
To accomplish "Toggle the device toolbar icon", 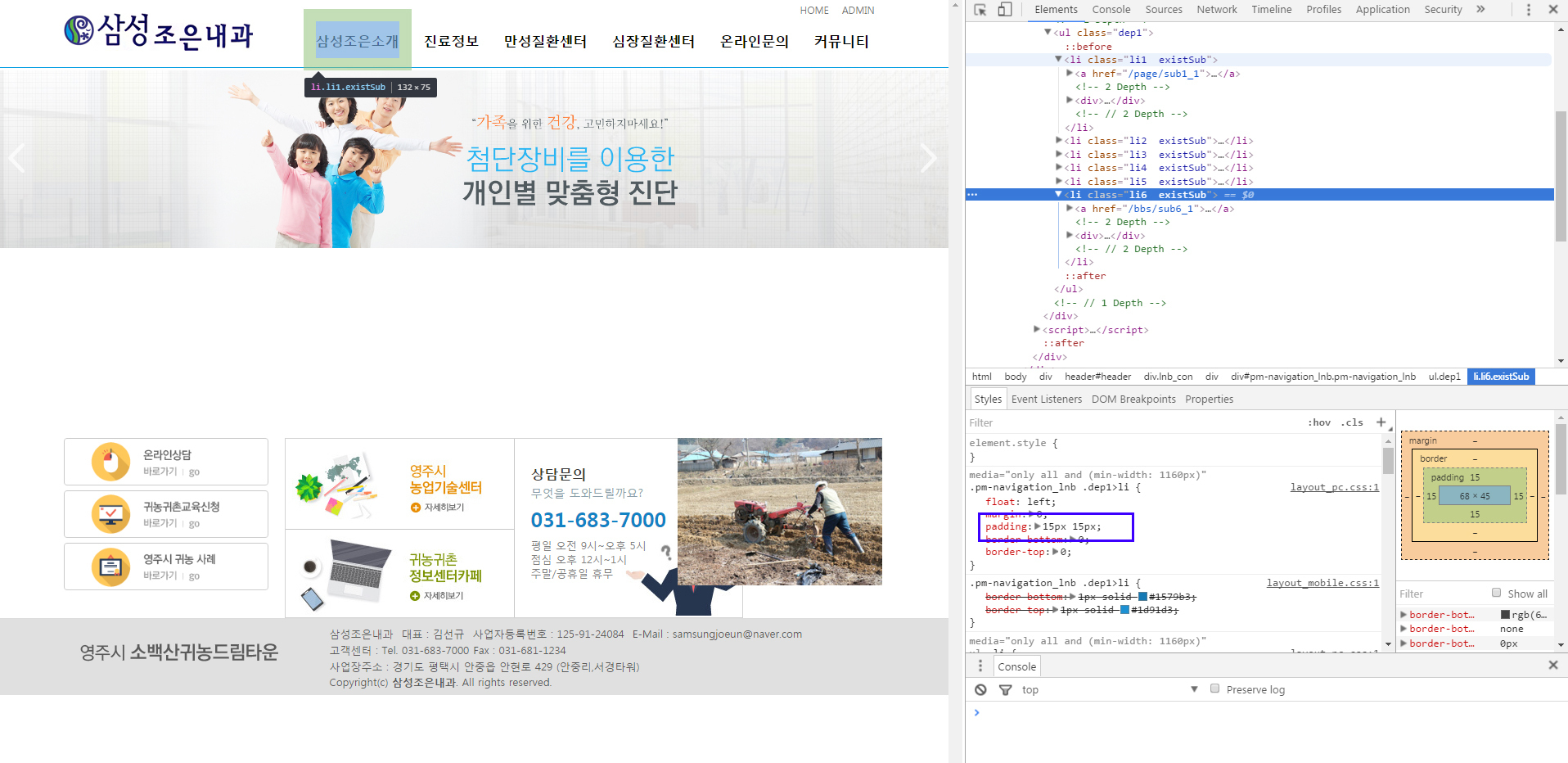I will click(1005, 10).
